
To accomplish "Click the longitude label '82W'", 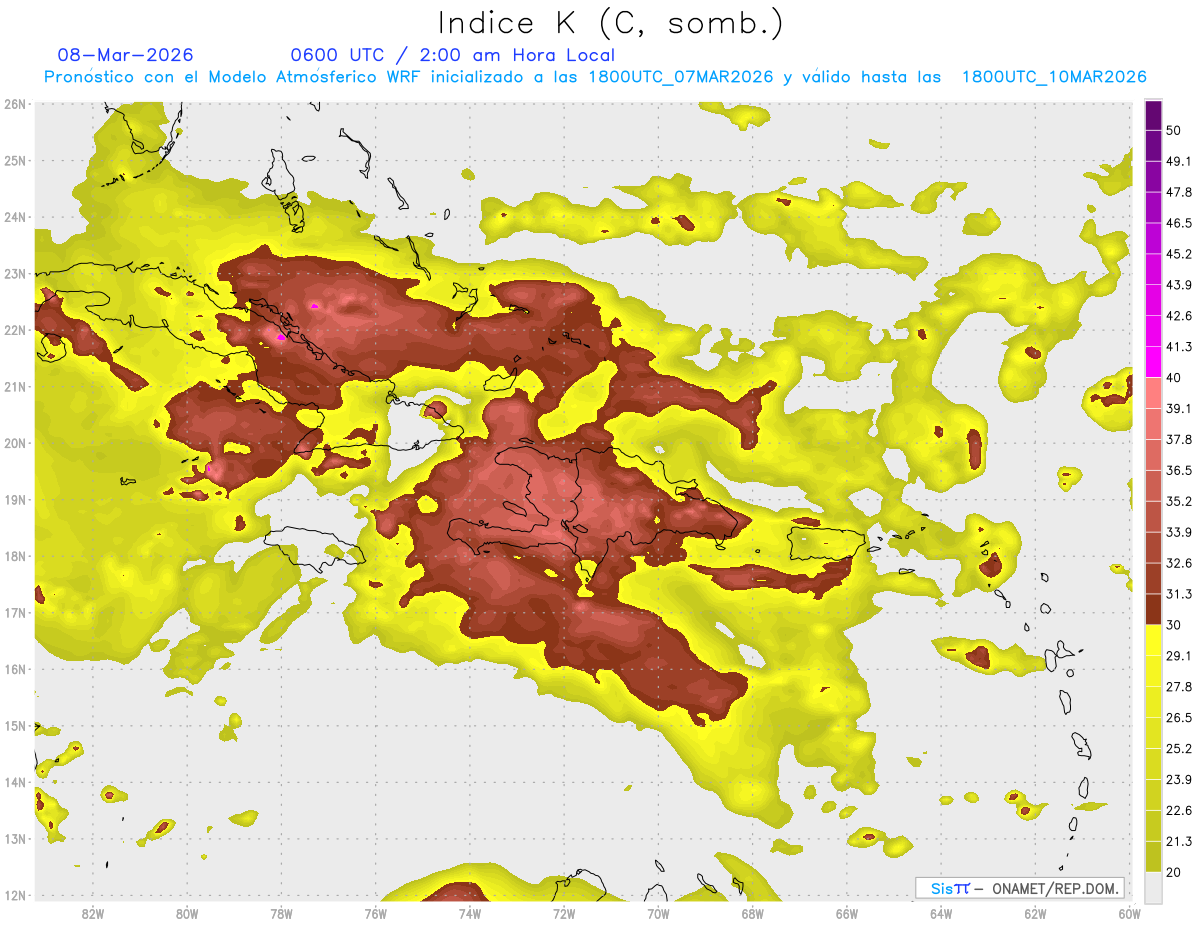I will [92, 913].
